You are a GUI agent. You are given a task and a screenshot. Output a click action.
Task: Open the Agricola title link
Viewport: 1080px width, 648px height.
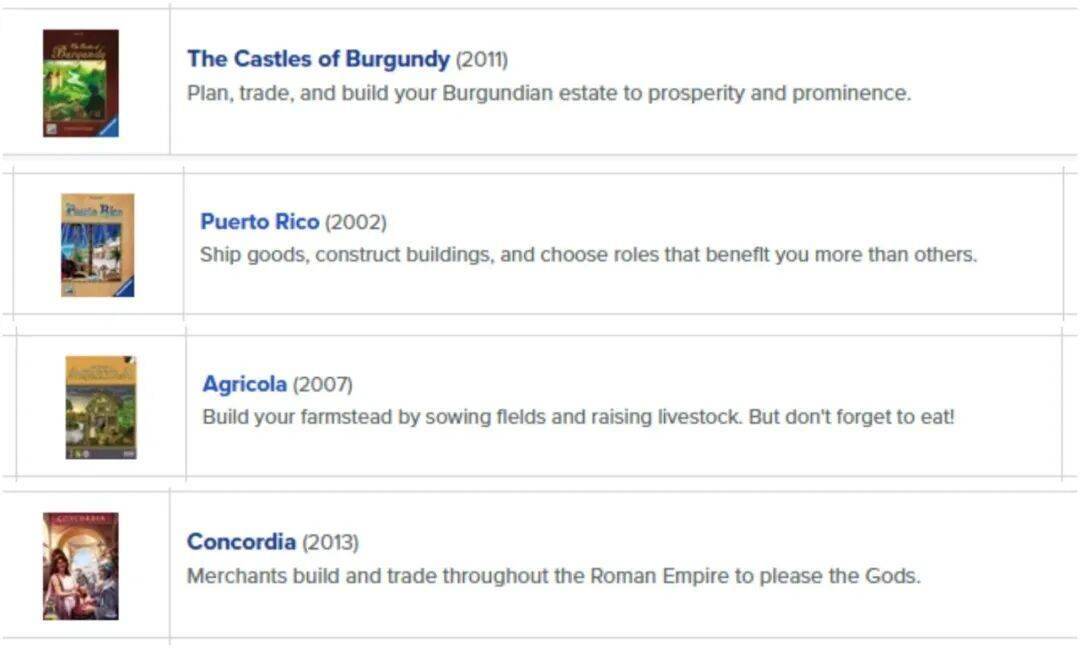pos(244,384)
